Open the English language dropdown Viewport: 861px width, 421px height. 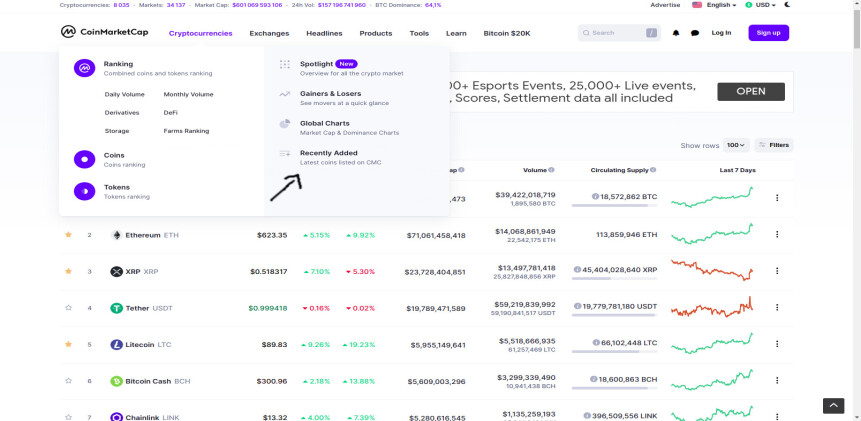(x=714, y=5)
